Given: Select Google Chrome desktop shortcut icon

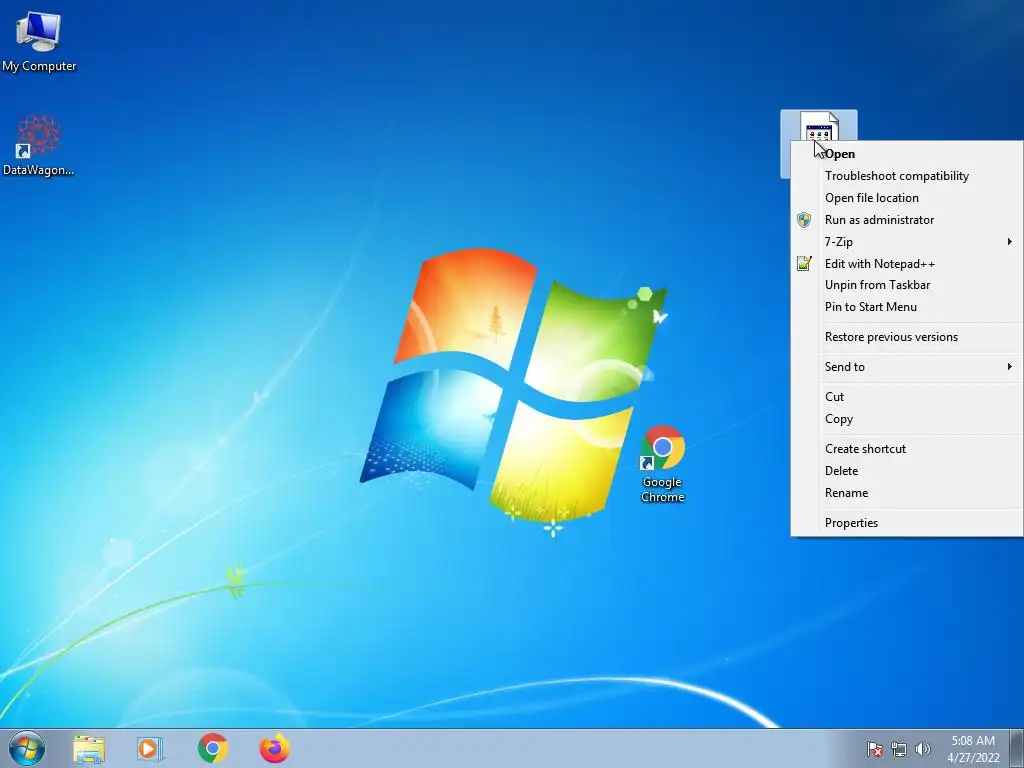Looking at the screenshot, I should [662, 464].
